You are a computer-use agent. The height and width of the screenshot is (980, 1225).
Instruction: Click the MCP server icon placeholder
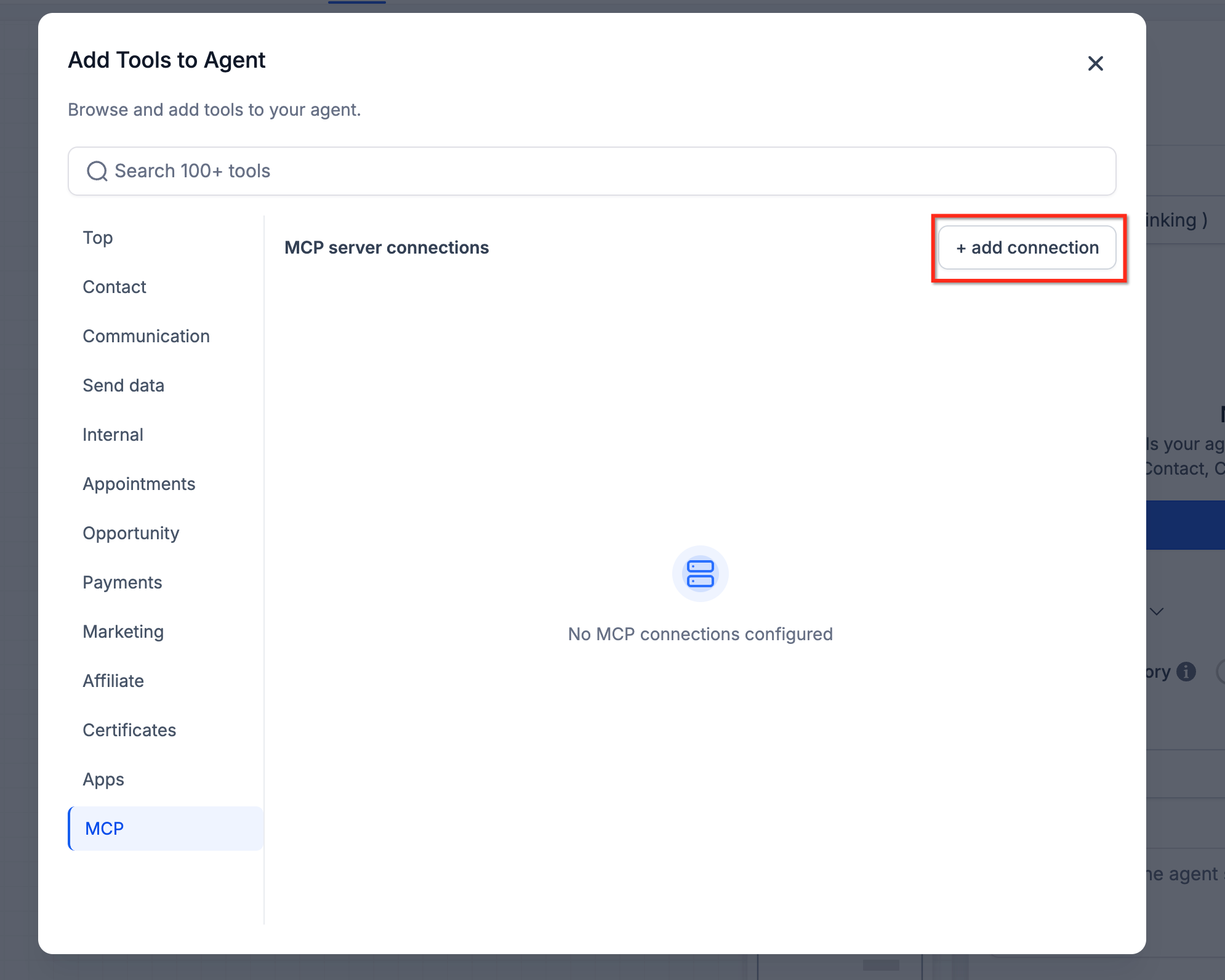pos(701,574)
